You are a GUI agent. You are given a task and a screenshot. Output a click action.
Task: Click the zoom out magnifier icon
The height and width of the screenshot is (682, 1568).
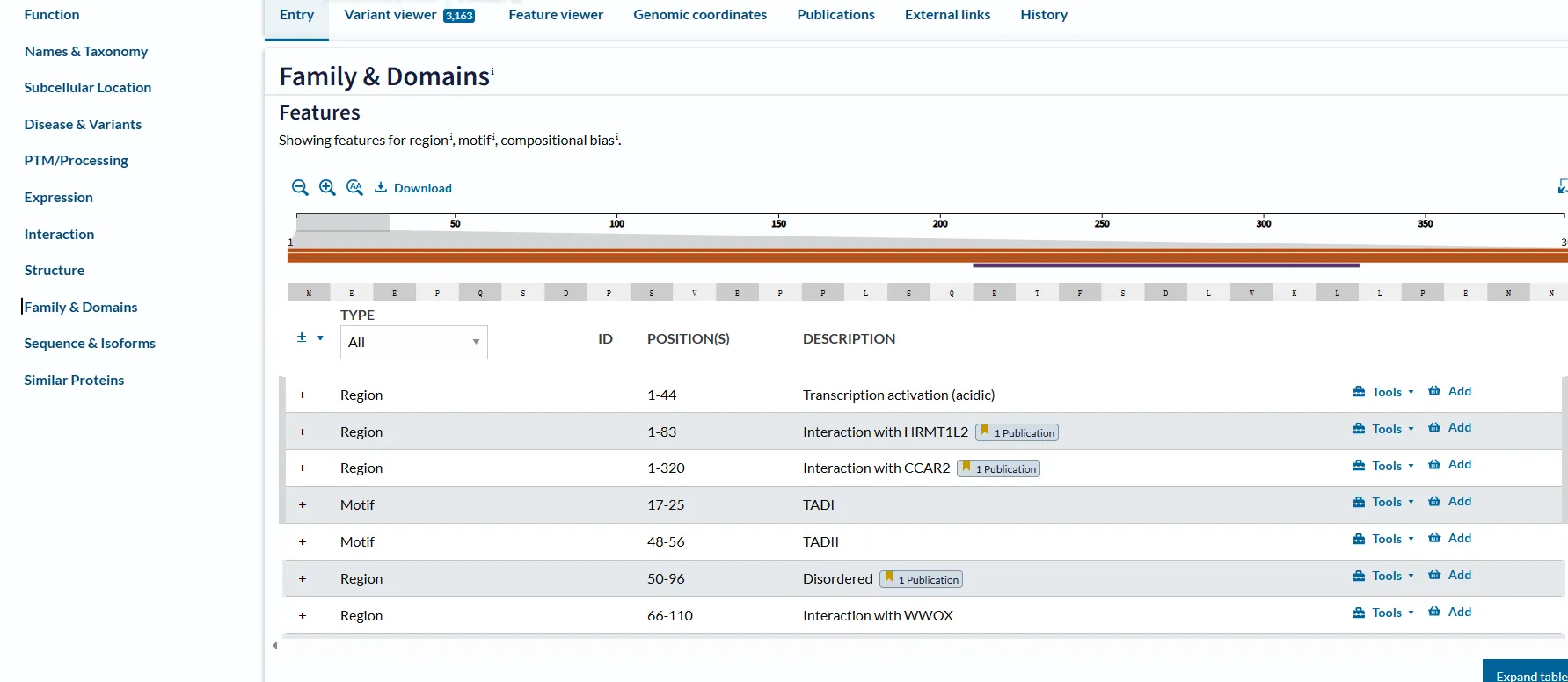[x=300, y=187]
